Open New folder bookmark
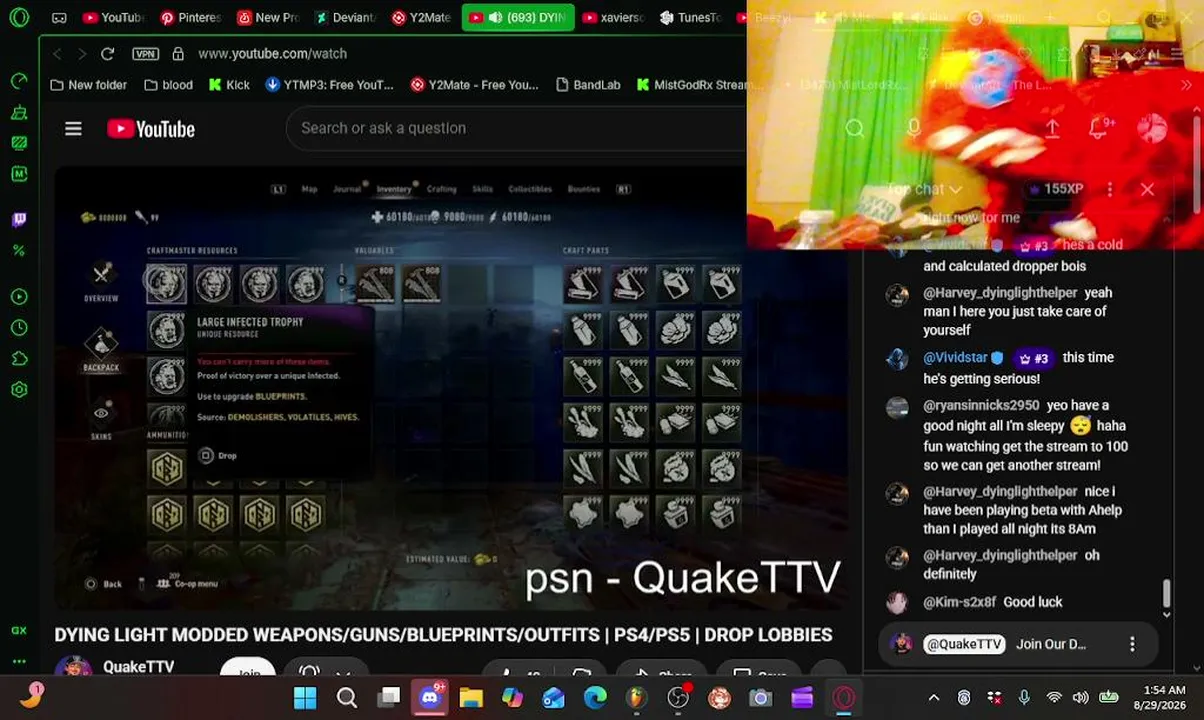1204x720 pixels. 89,85
